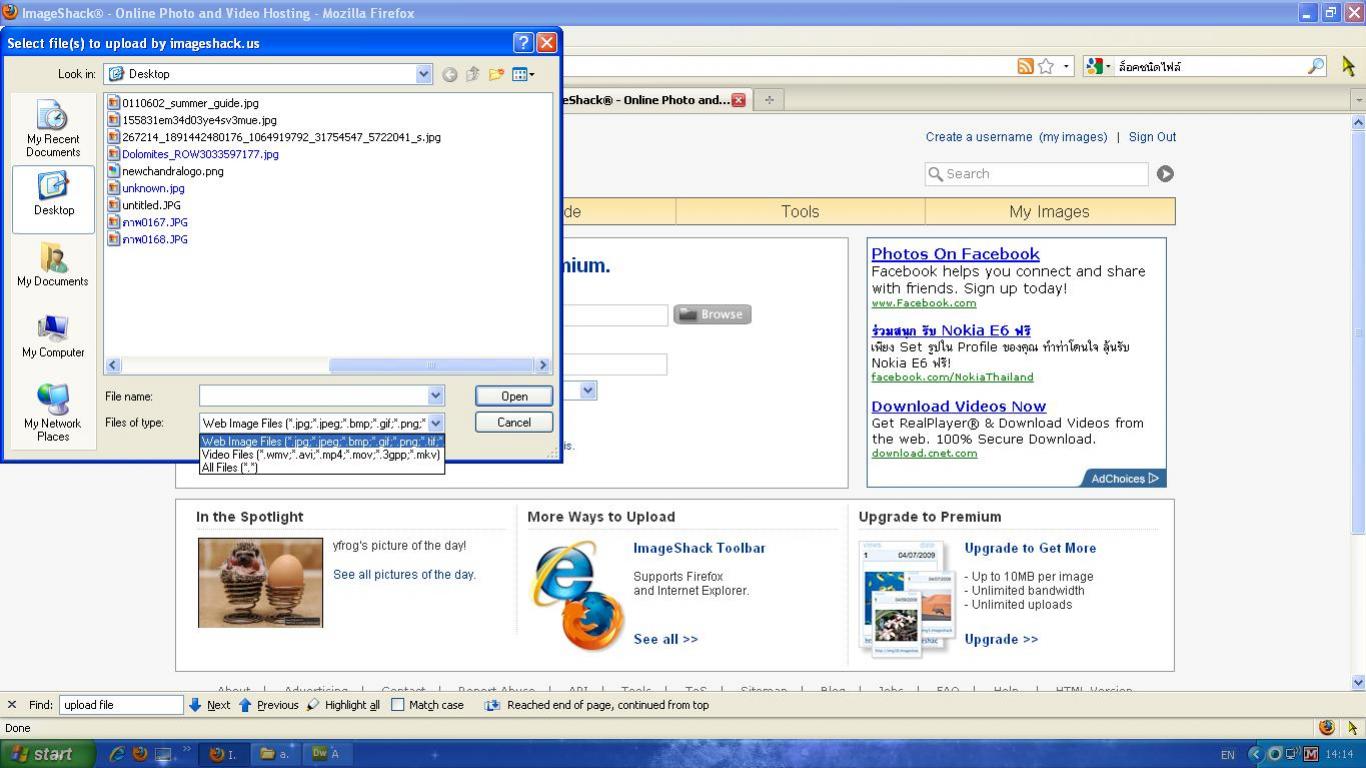Open the Tools tab on ImageShack
Viewport: 1366px width, 768px height.
point(800,211)
